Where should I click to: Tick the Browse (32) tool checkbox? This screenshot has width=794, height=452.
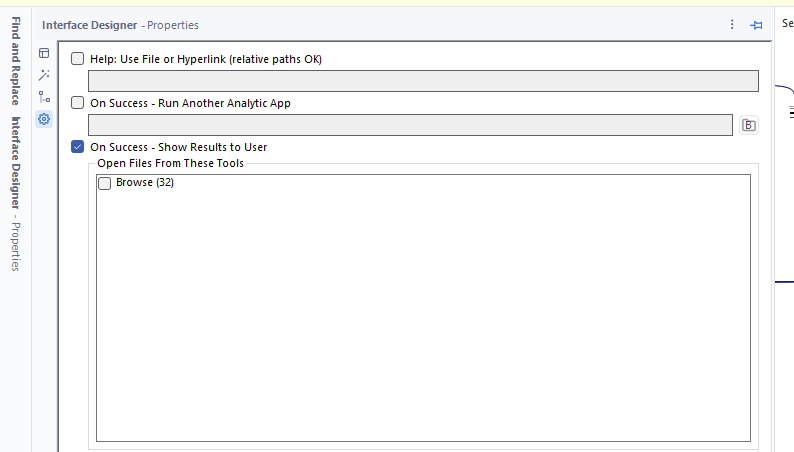click(x=105, y=183)
